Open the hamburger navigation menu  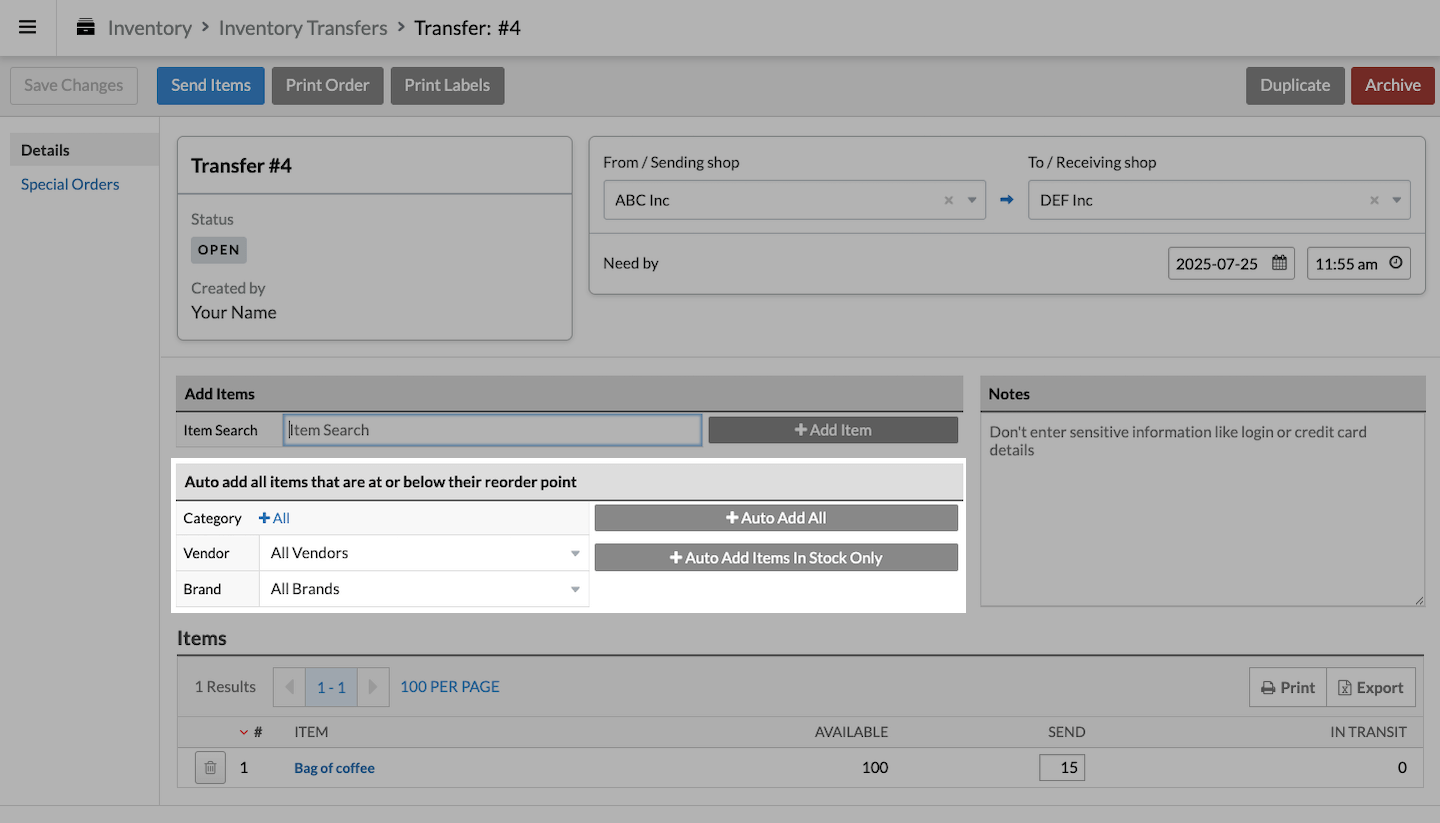coord(28,27)
